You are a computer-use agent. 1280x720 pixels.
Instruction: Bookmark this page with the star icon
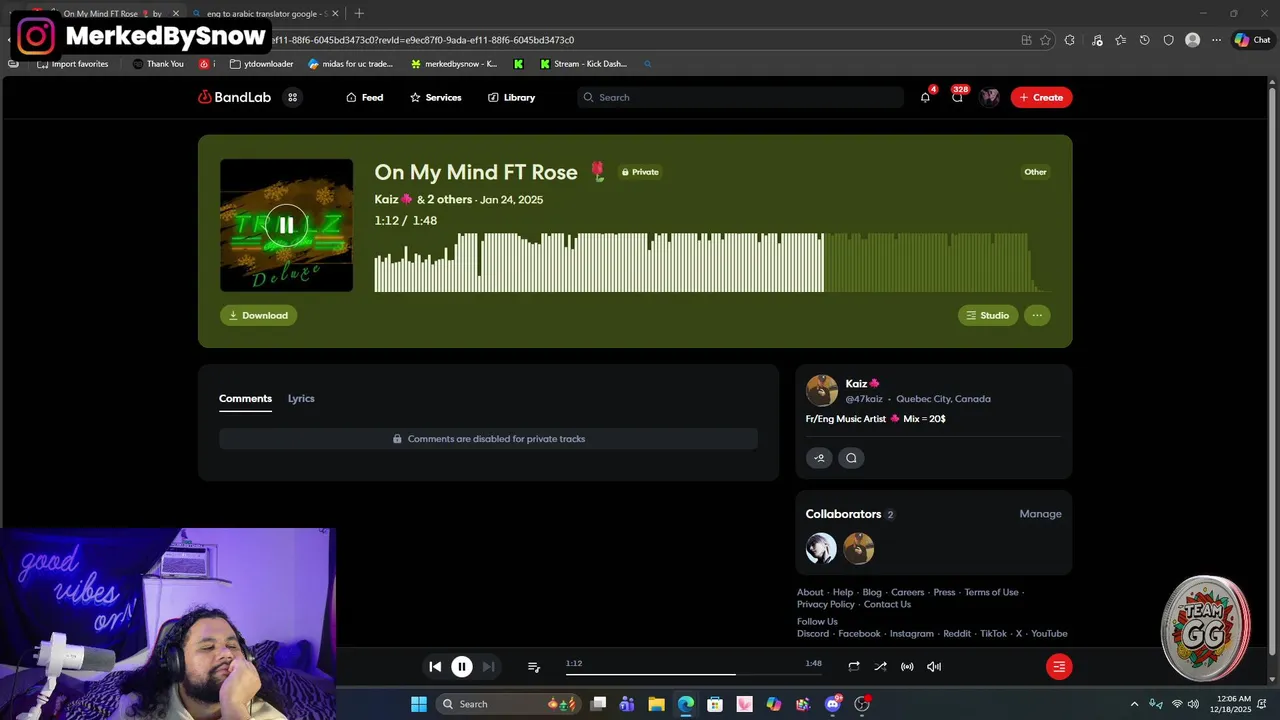point(1045,40)
